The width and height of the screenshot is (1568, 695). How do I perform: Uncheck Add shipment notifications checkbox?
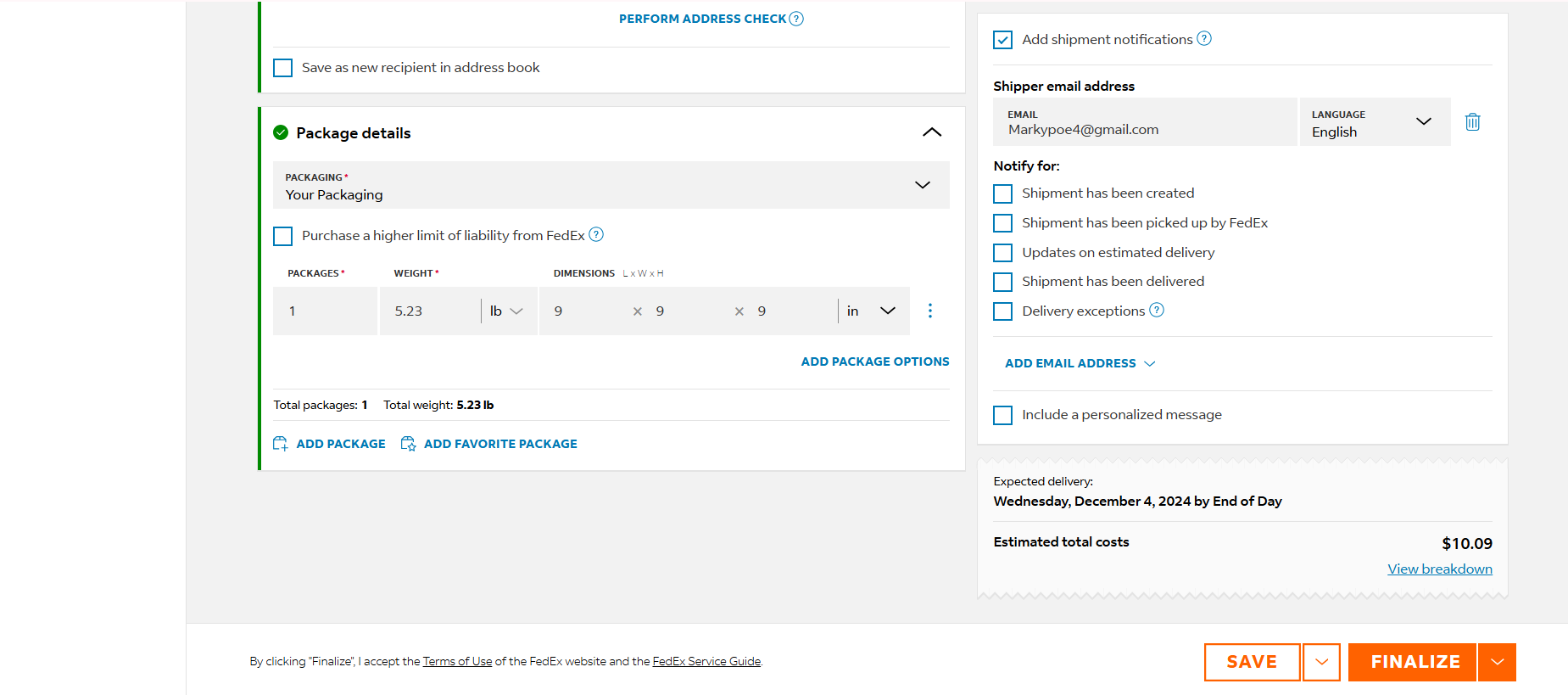coord(1003,40)
